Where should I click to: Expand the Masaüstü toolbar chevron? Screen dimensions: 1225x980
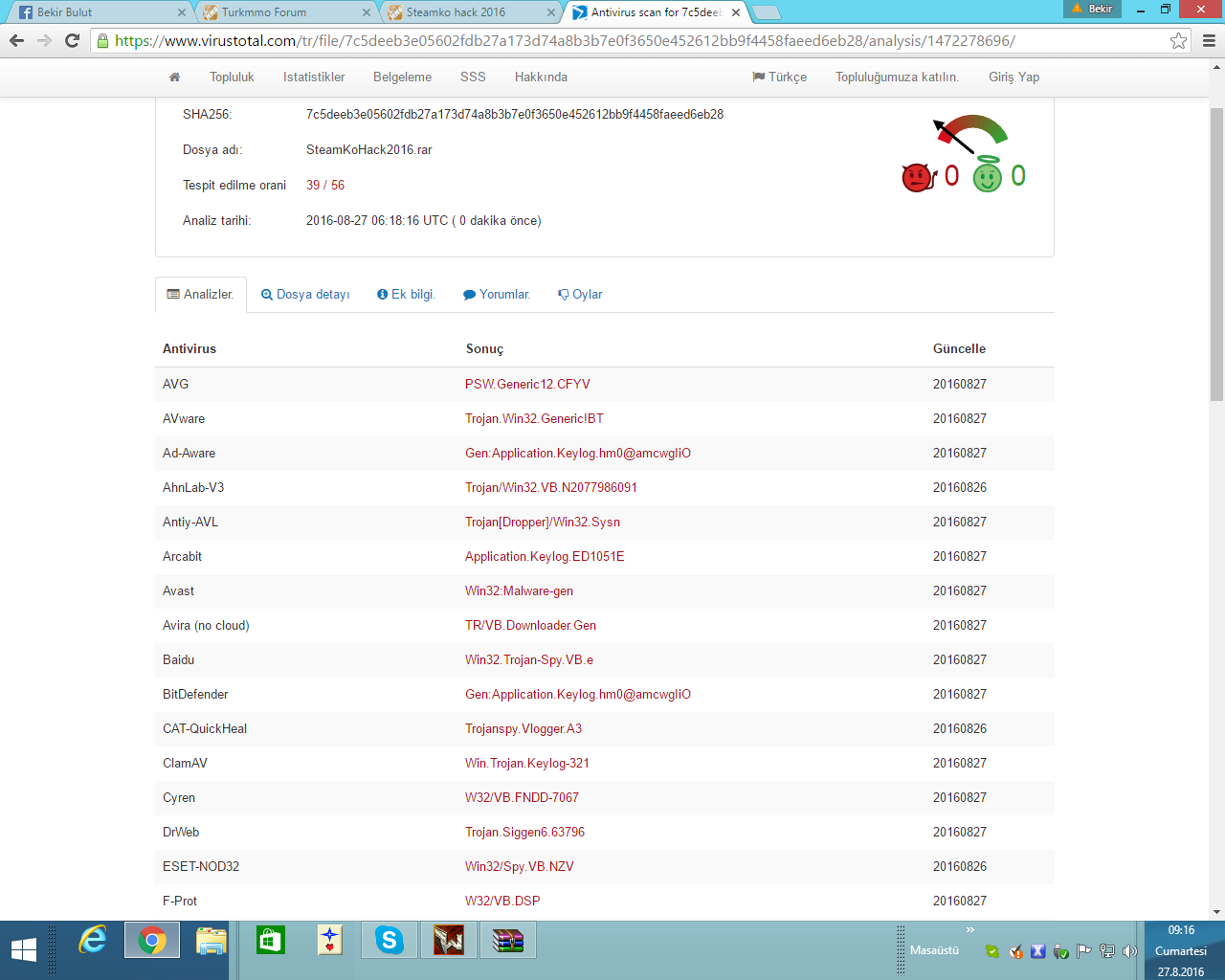(x=969, y=930)
